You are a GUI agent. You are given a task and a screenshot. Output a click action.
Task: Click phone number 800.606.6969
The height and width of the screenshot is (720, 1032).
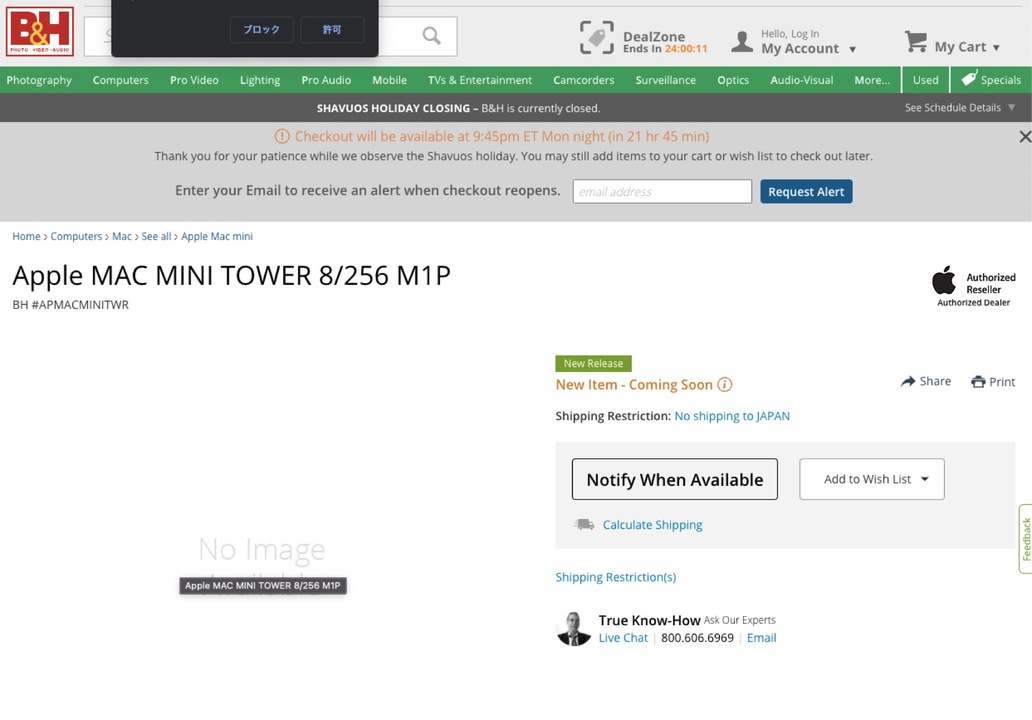tap(697, 638)
